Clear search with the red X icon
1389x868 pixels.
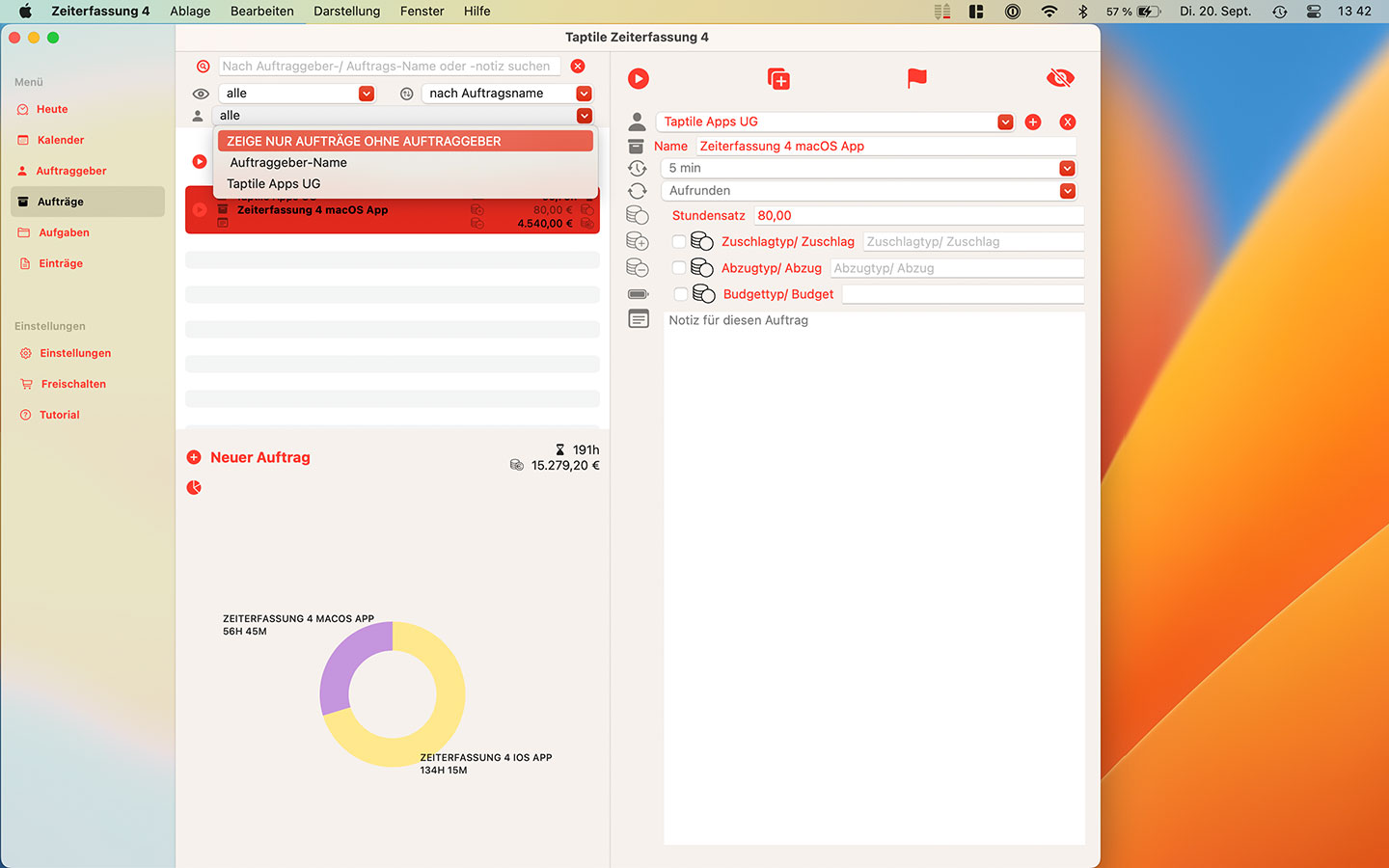click(x=578, y=66)
